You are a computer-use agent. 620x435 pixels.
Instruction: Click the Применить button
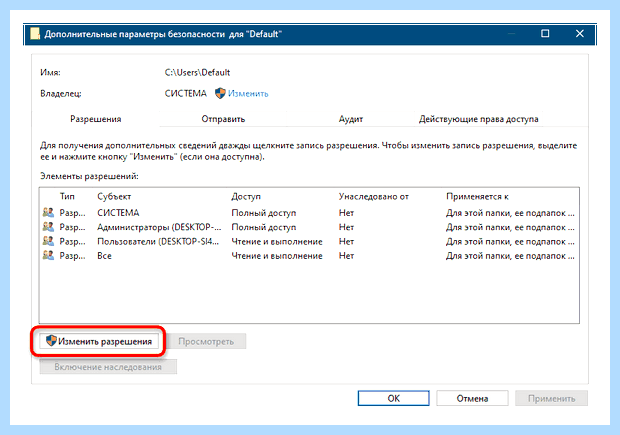tap(551, 398)
